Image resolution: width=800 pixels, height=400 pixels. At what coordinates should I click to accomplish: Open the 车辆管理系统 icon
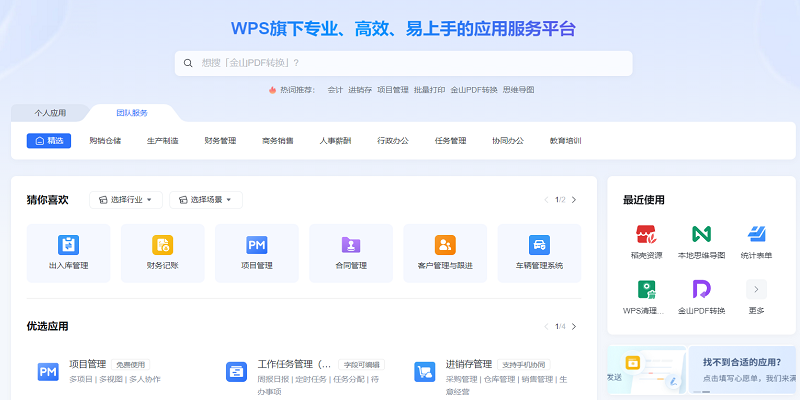[x=539, y=245]
